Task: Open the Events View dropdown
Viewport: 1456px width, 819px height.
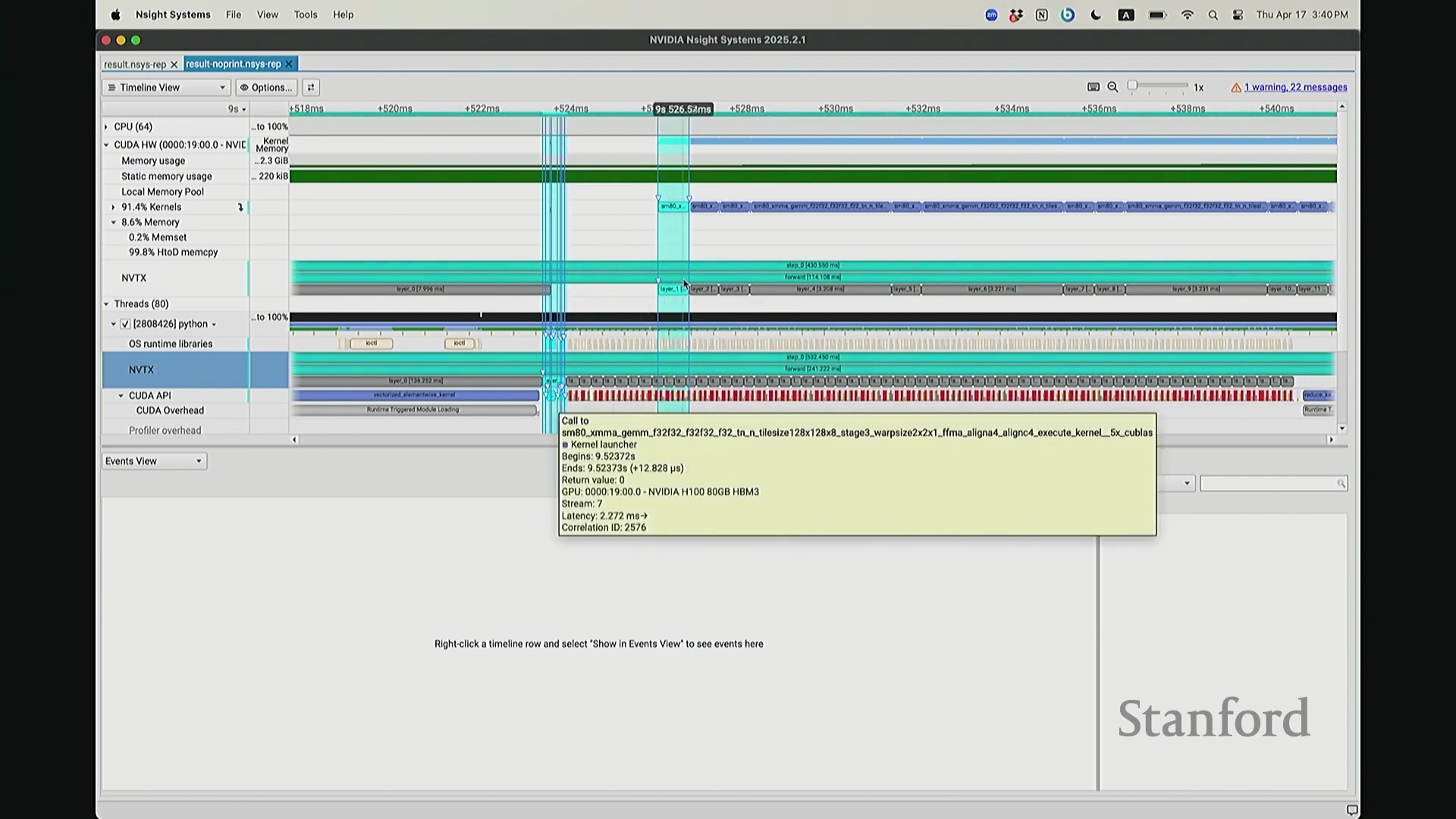Action: point(154,461)
